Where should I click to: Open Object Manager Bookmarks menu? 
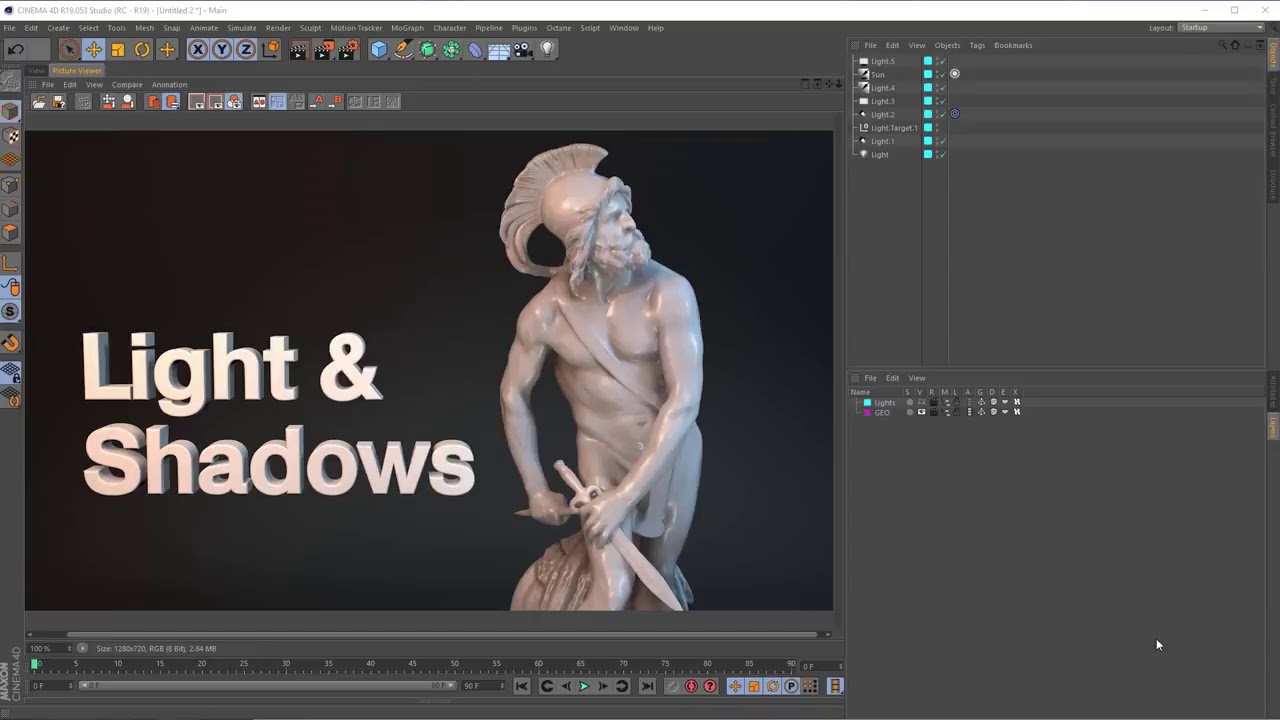pos(1013,45)
